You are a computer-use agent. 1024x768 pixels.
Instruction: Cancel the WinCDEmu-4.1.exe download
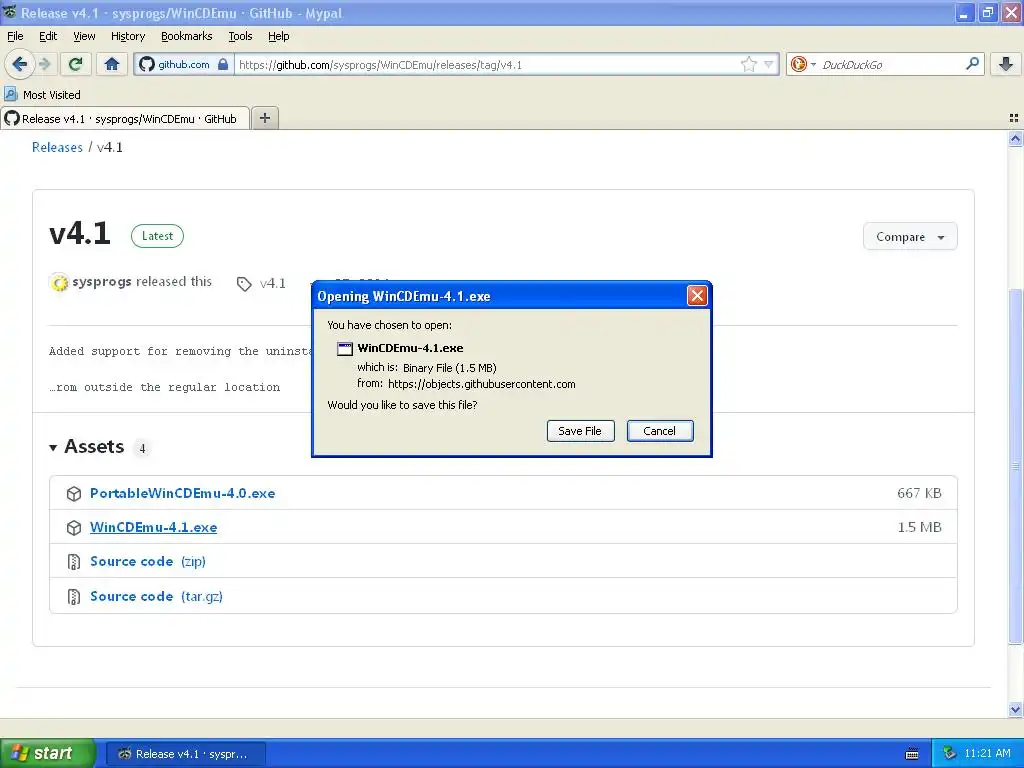(x=660, y=431)
